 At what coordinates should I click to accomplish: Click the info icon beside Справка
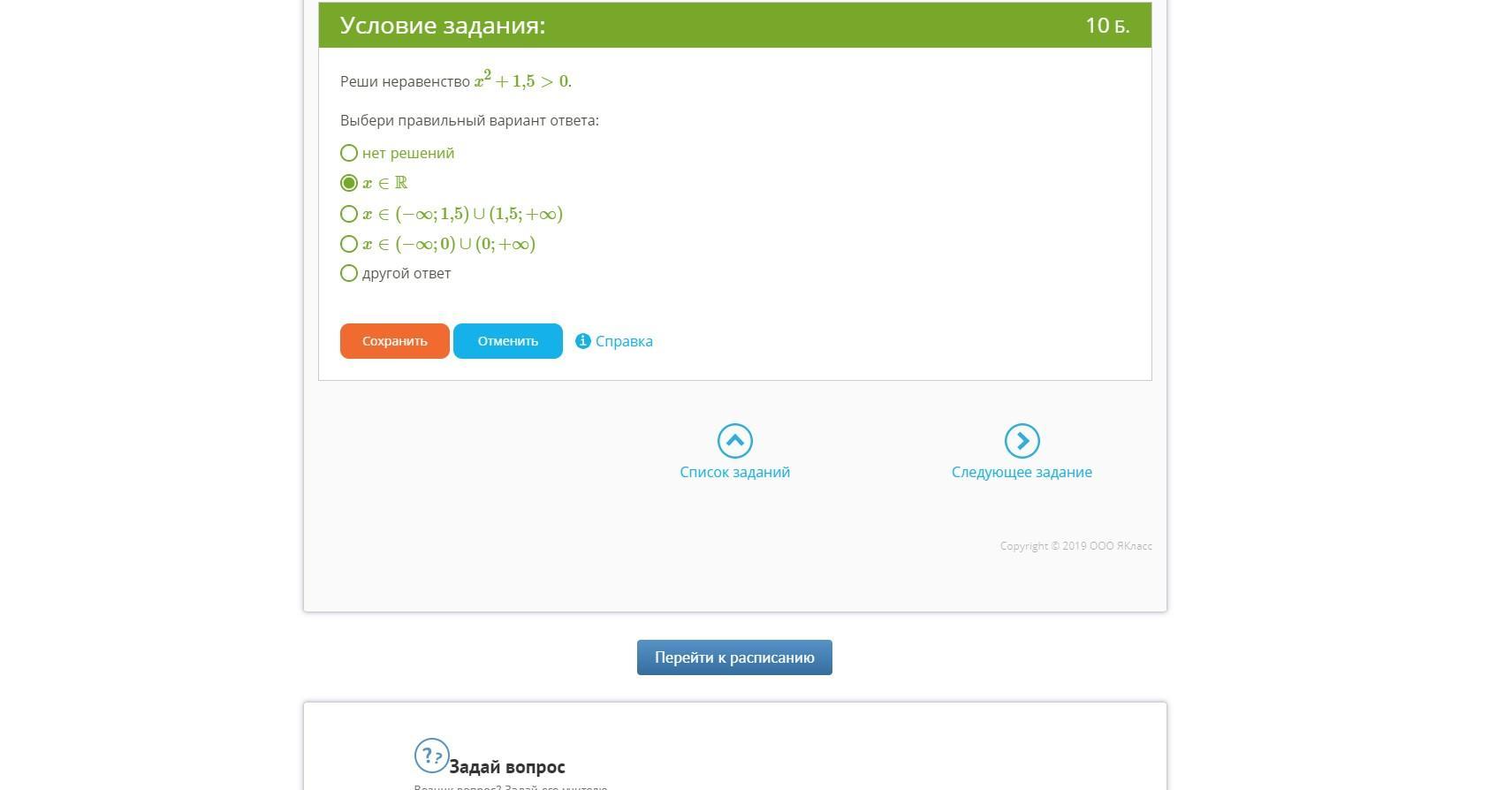click(x=582, y=341)
